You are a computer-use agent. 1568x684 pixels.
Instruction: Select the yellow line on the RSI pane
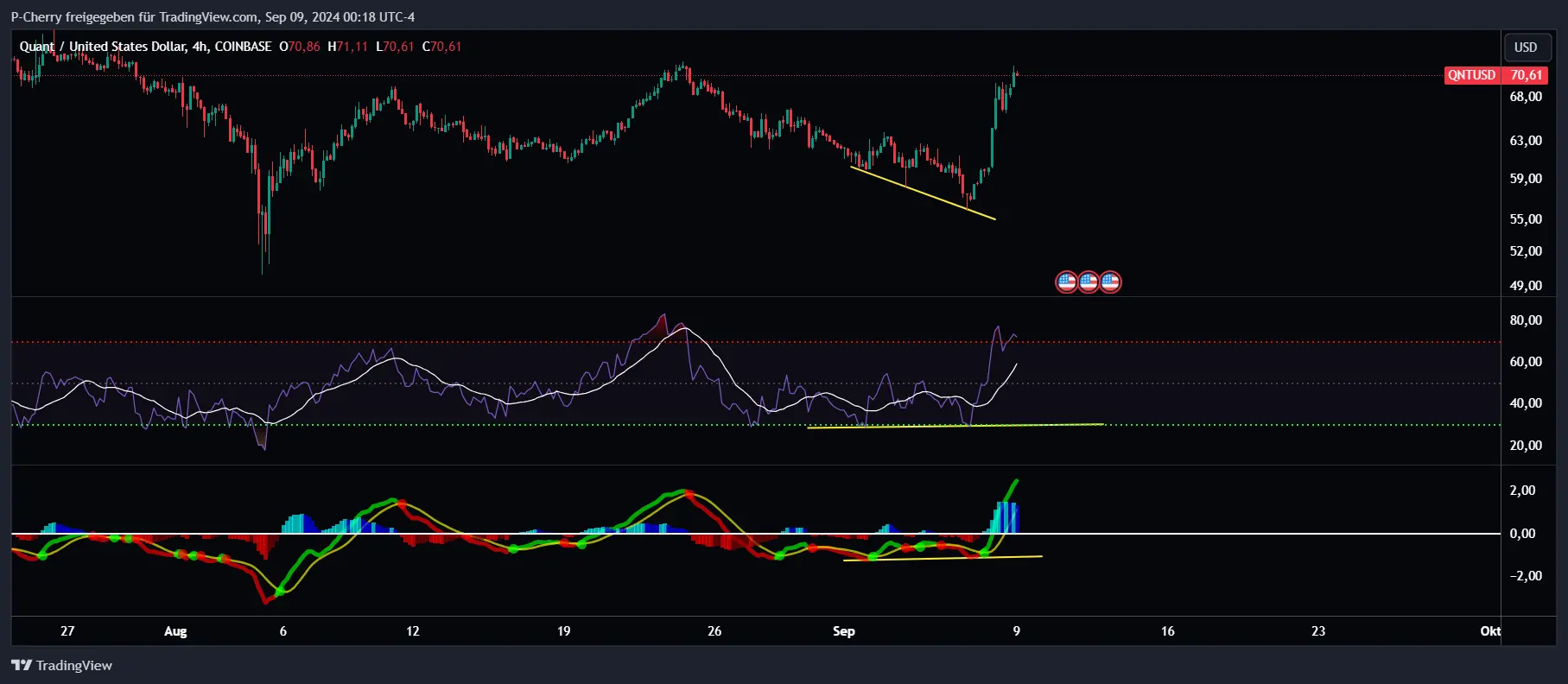click(955, 426)
